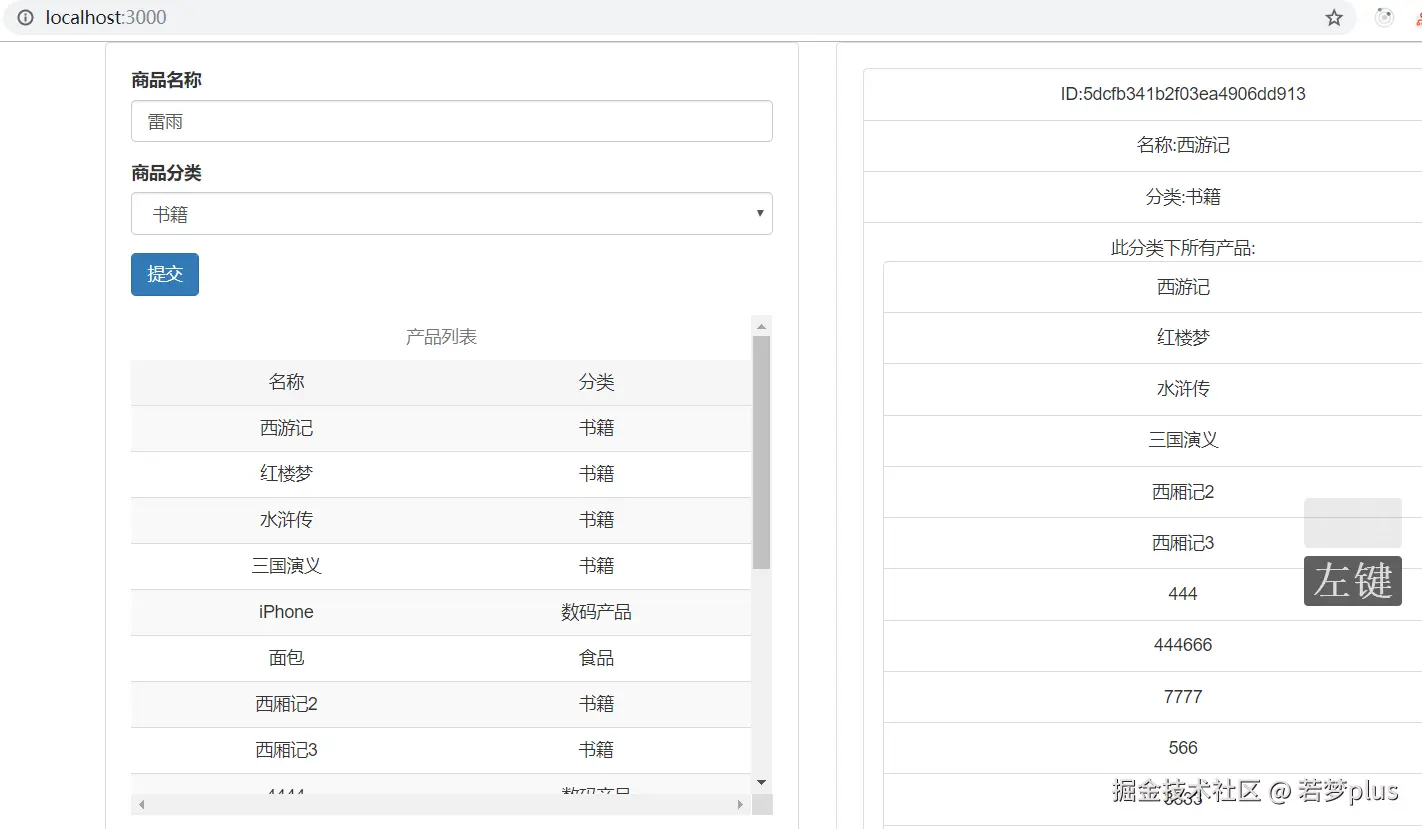Click the 商品名称 input containing 雷雨
This screenshot has height=829, width=1422.
tap(451, 120)
